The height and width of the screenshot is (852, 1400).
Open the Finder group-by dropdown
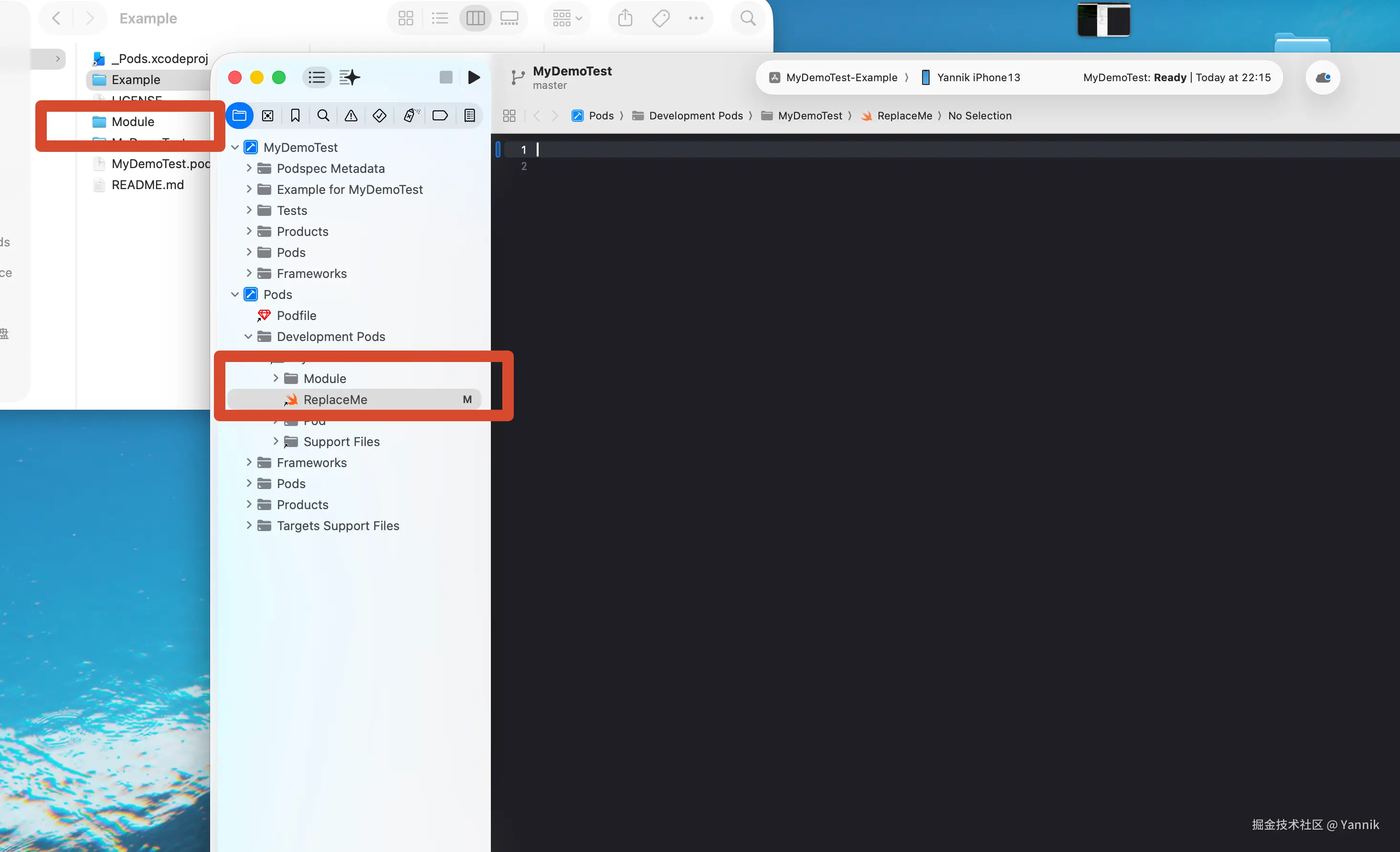click(x=567, y=18)
